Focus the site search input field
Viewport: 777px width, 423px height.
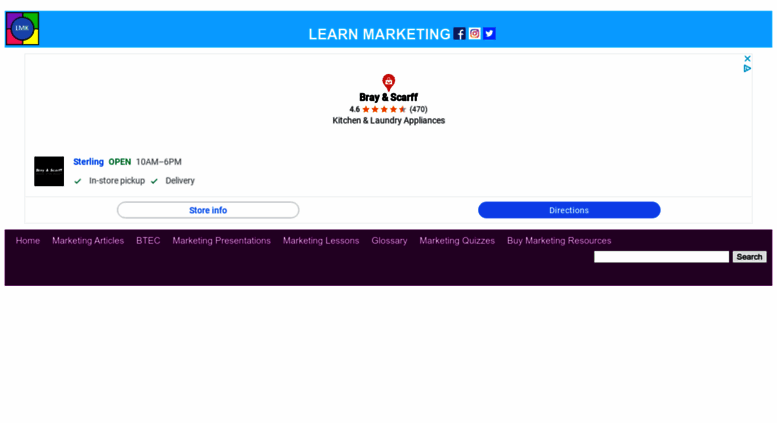point(662,257)
